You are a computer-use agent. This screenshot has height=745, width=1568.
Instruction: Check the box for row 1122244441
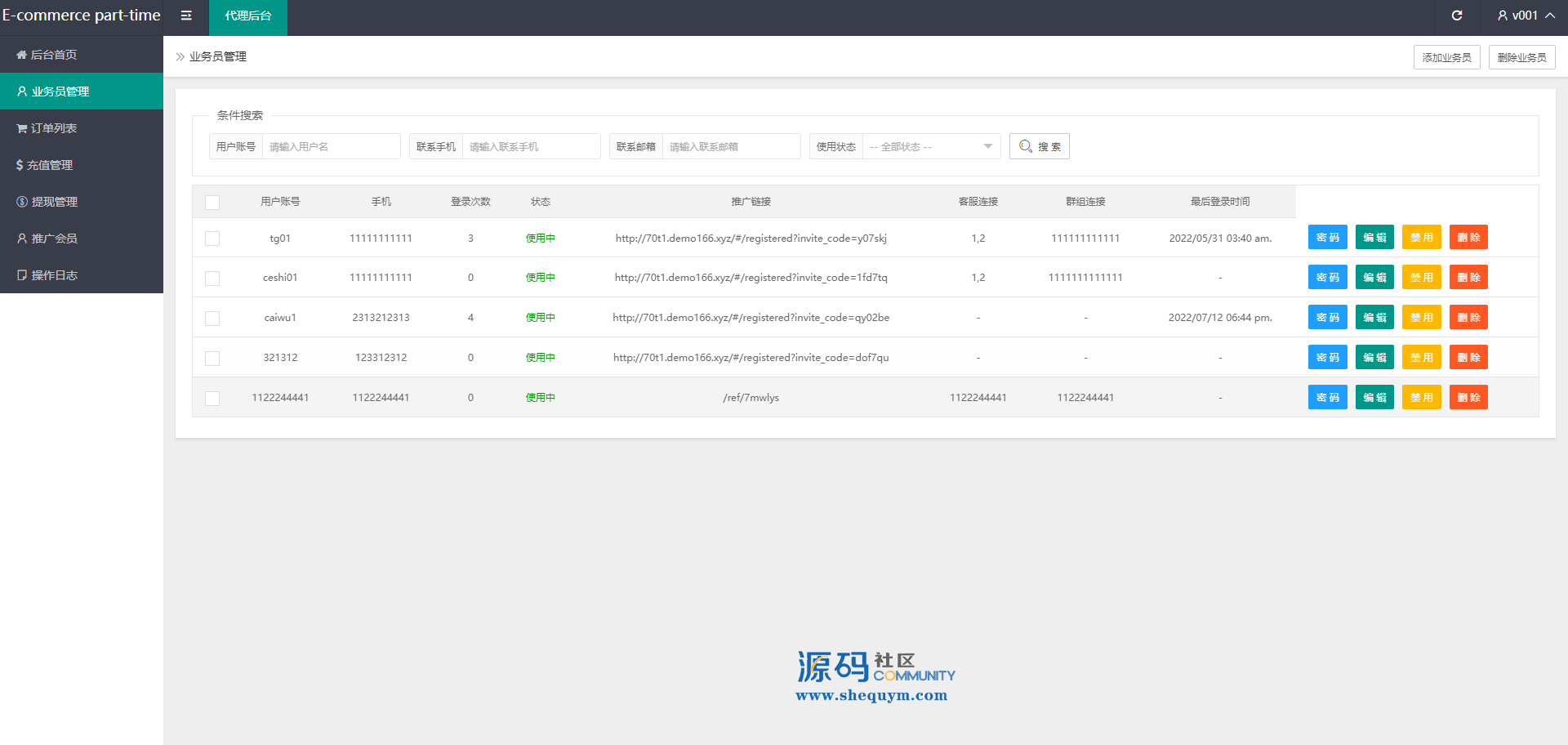tap(212, 399)
